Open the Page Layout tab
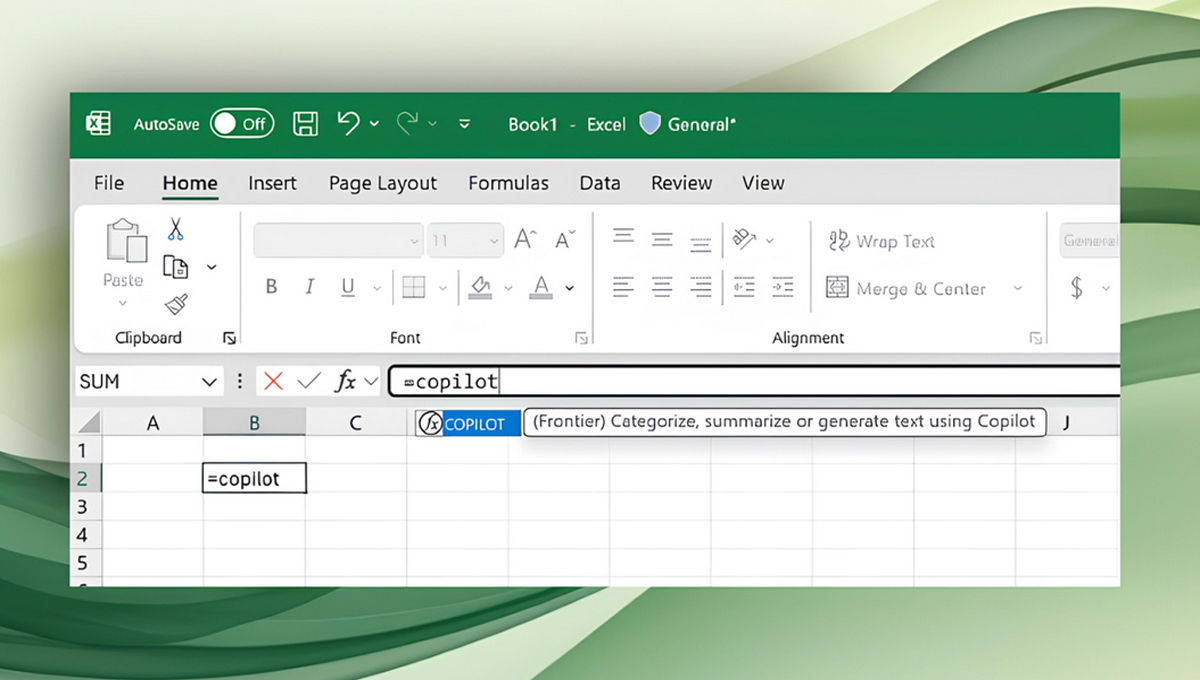 coord(383,183)
